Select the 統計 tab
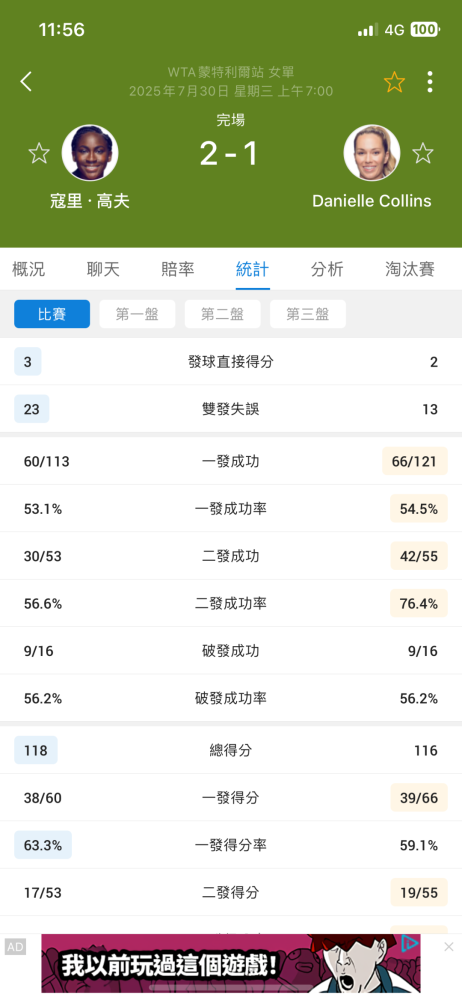 253,269
